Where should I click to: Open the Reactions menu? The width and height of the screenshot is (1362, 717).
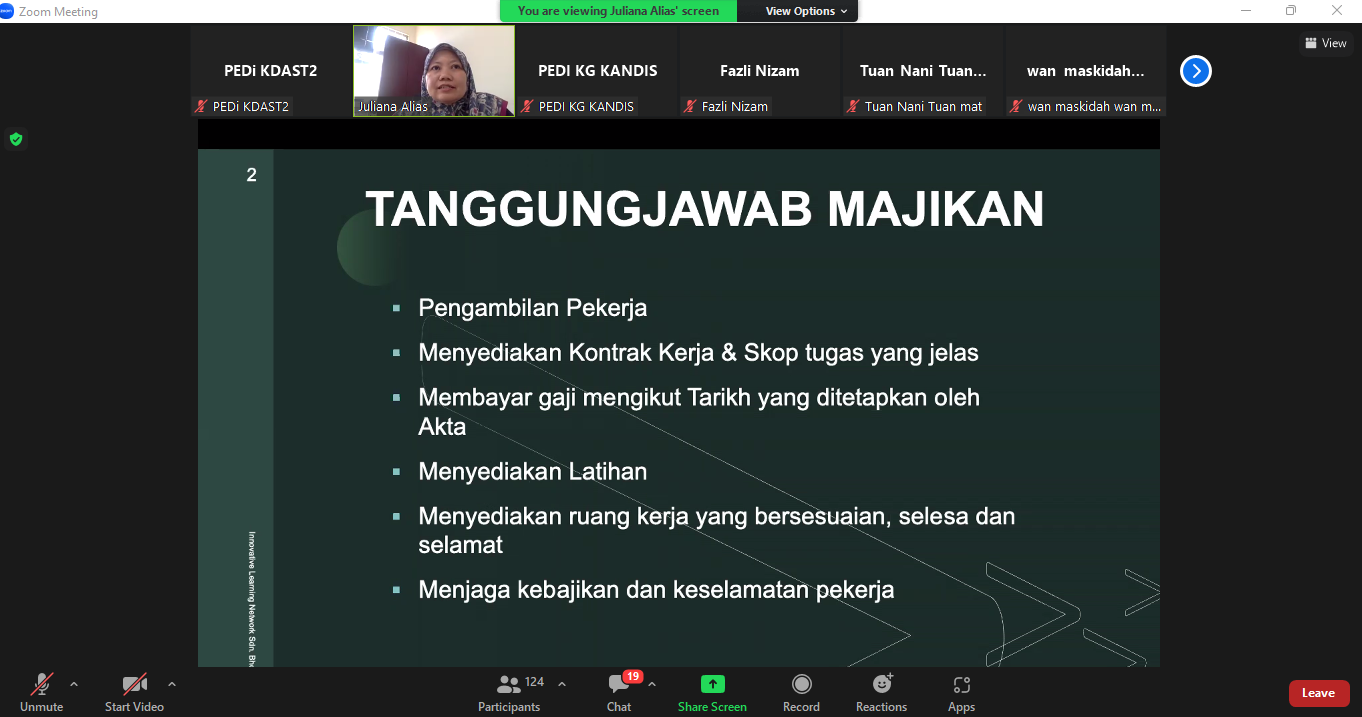click(x=881, y=692)
